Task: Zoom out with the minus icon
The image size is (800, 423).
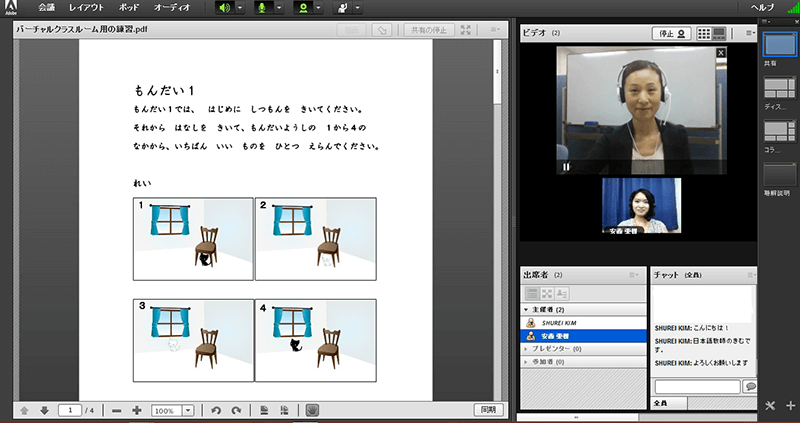Action: pos(116,410)
